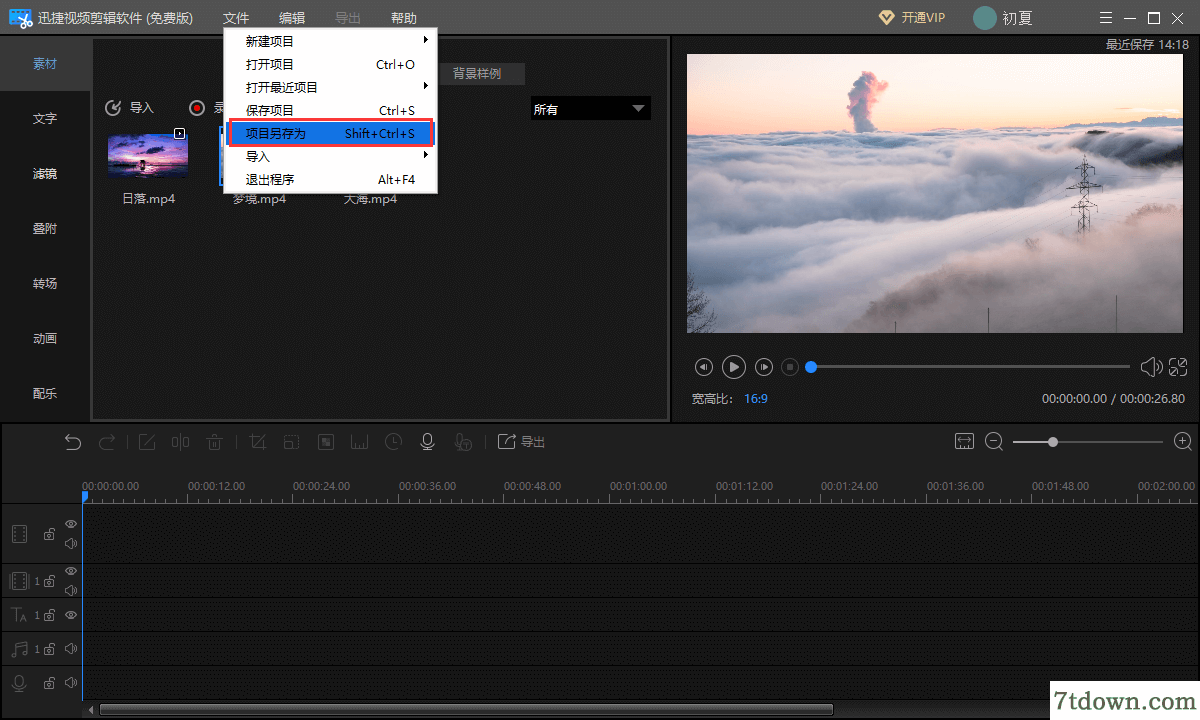The width and height of the screenshot is (1200, 720).
Task: Open the window hamburger menu
Action: tap(1105, 18)
